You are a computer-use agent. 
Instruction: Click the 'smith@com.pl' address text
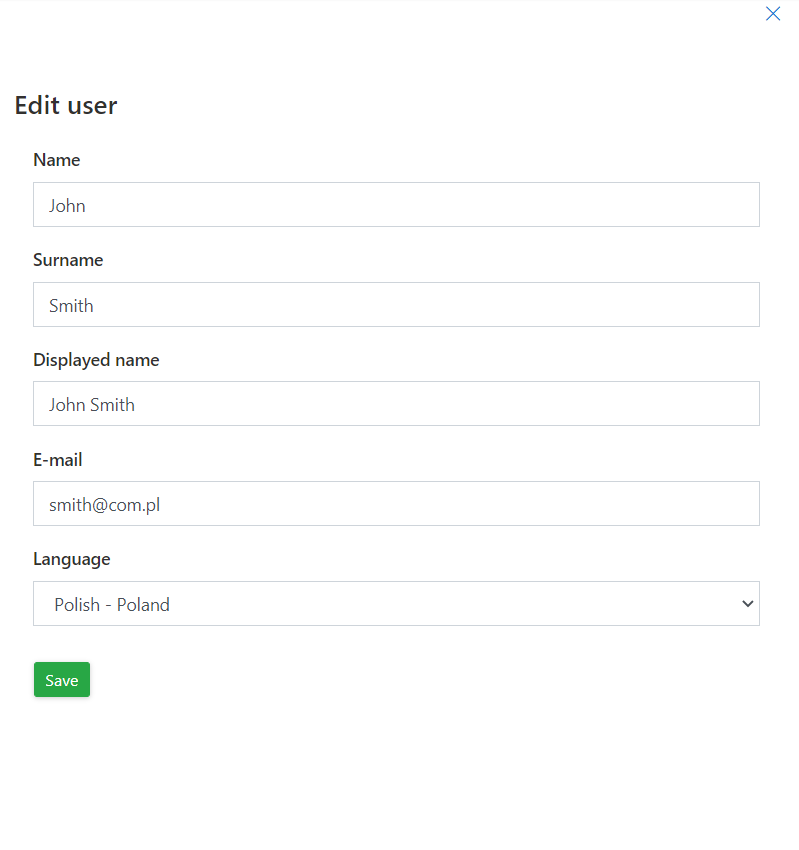[105, 505]
